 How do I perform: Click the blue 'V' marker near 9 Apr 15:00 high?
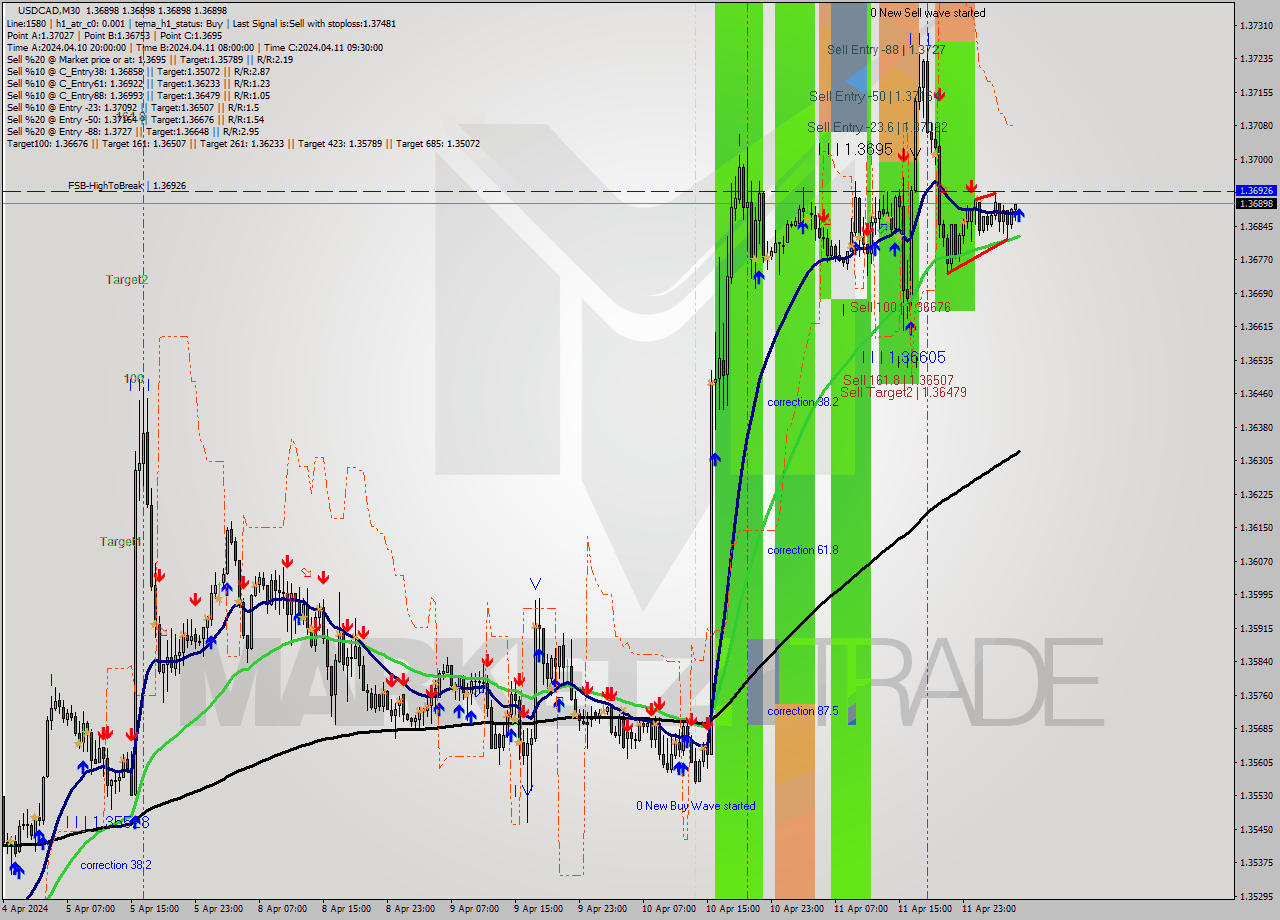(536, 583)
